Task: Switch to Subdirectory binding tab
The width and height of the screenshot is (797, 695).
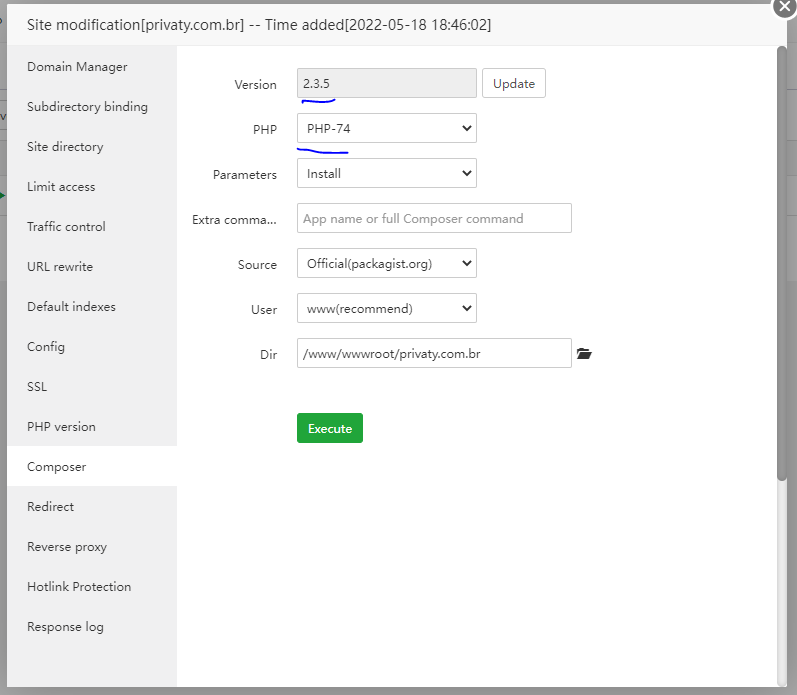Action: (x=87, y=107)
